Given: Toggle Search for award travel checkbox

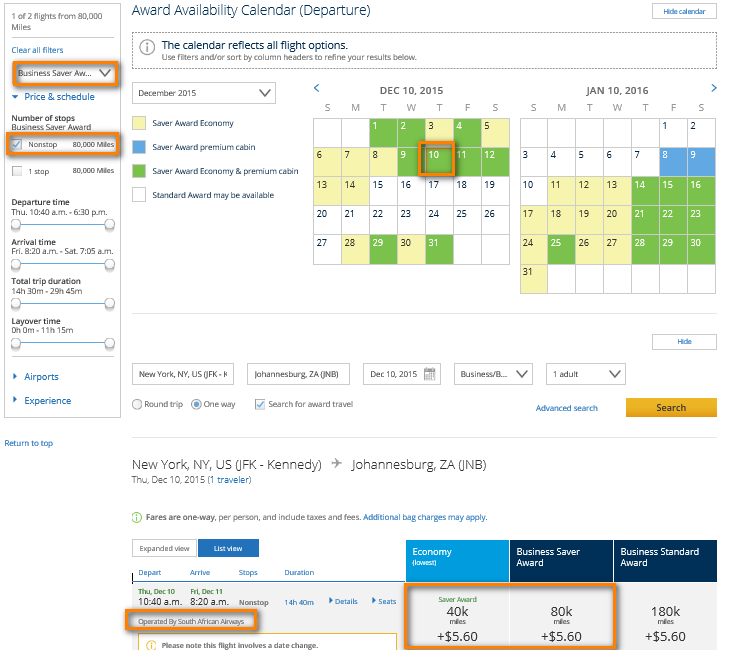Looking at the screenshot, I should (x=260, y=405).
